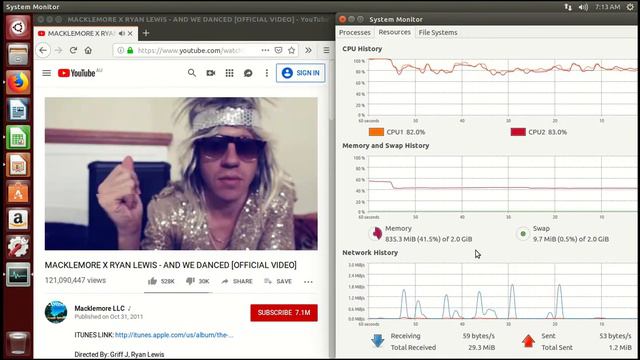This screenshot has width=640, height=360.
Task: Save video to playlist
Action: tap(278, 281)
